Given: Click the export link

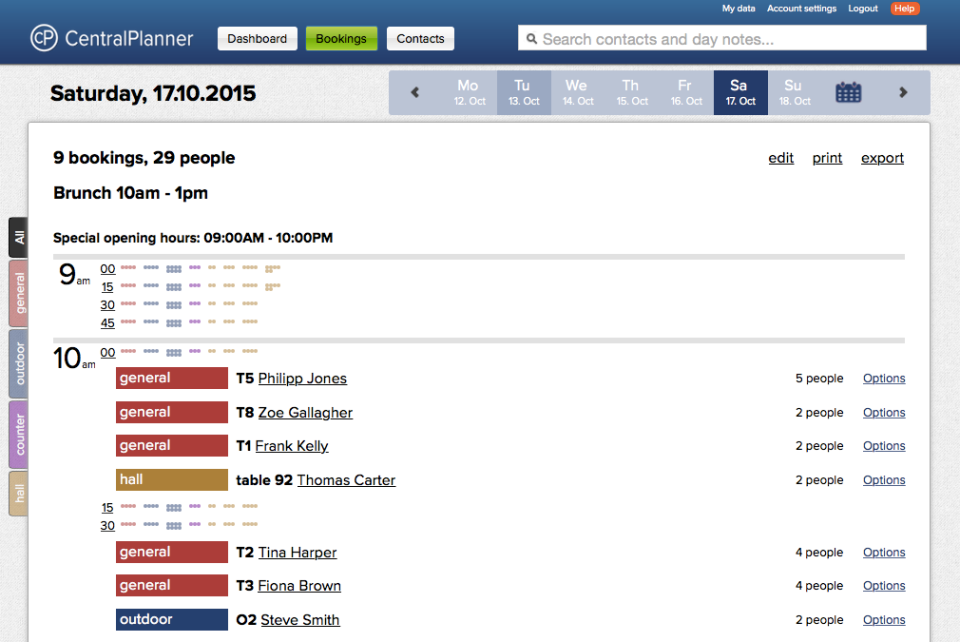Looking at the screenshot, I should [x=882, y=158].
